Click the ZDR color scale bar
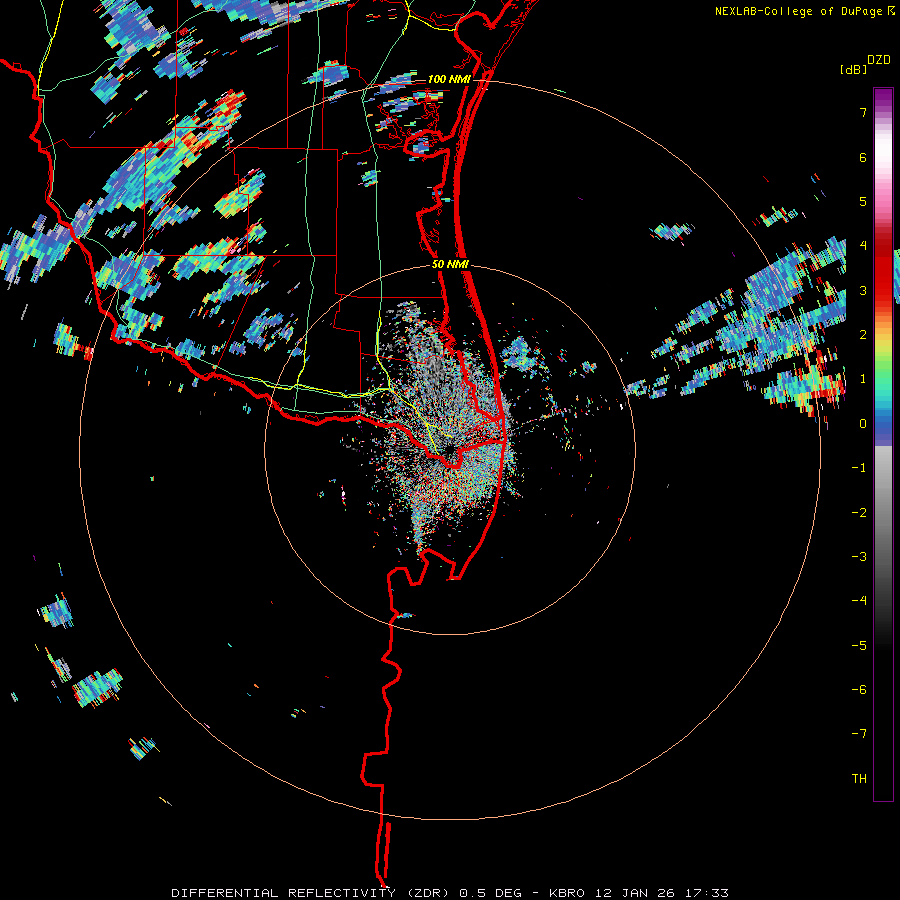This screenshot has width=900, height=900. coord(883,444)
